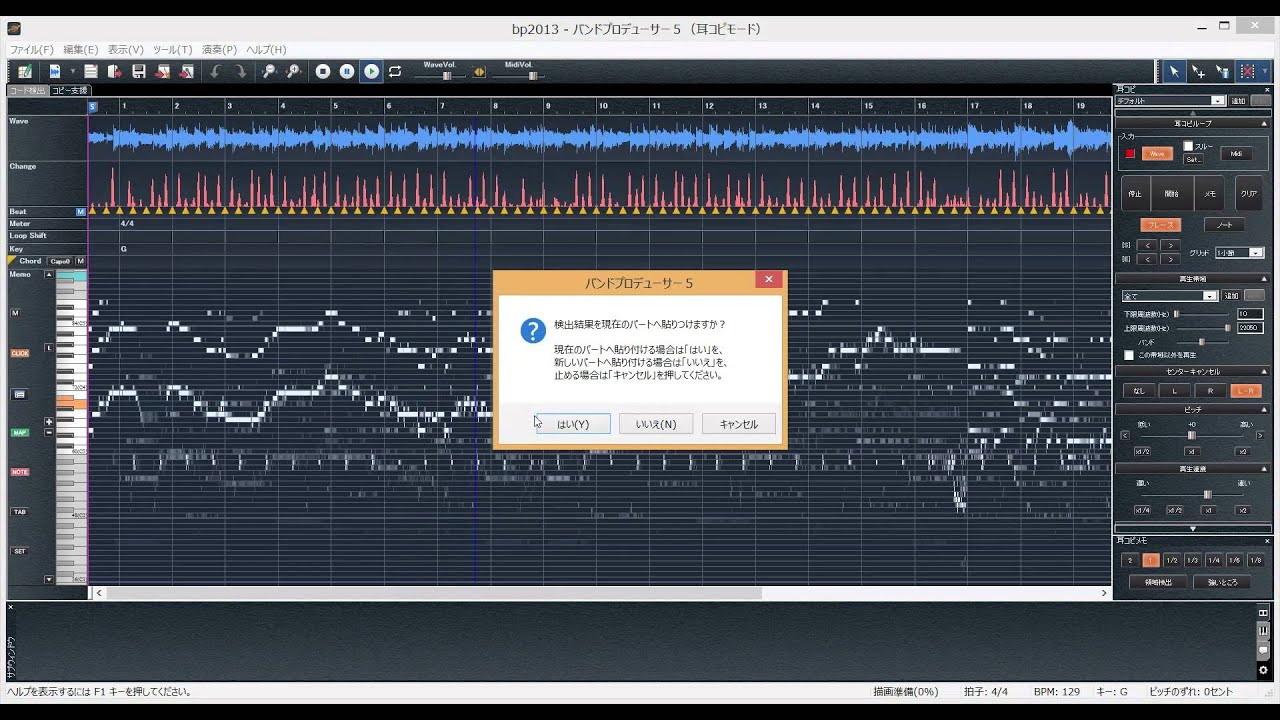Screen dimensions: 1280x720
Task: Start playback with the green play button
Action: pyautogui.click(x=371, y=71)
